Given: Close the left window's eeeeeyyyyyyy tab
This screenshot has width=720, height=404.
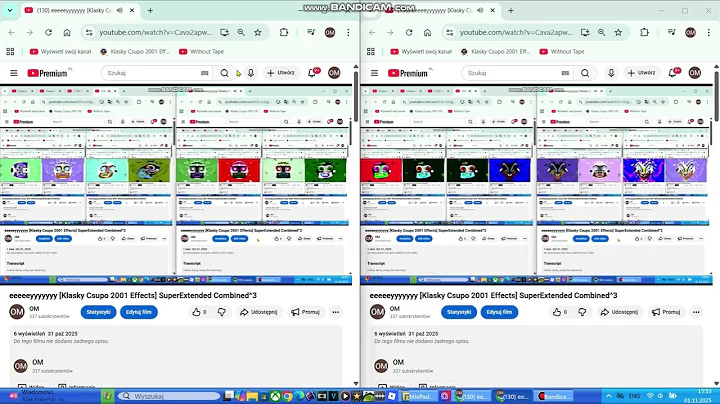Looking at the screenshot, I should pos(132,10).
